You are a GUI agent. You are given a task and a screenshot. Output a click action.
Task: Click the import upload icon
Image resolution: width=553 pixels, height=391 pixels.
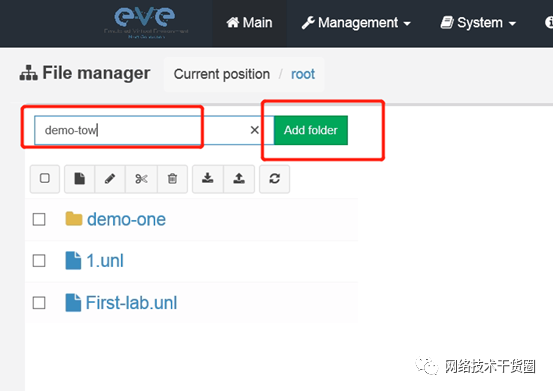[239, 179]
